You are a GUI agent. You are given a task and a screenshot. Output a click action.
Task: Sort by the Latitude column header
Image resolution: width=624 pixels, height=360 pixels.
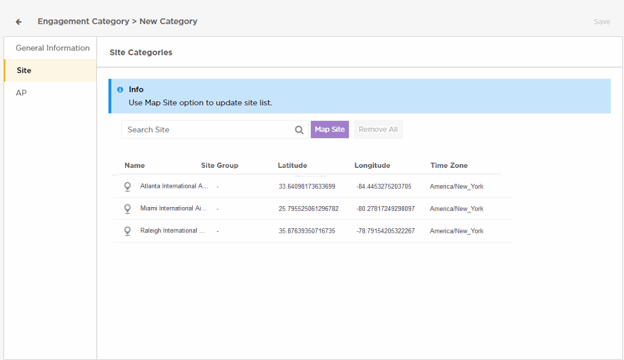tap(292, 165)
